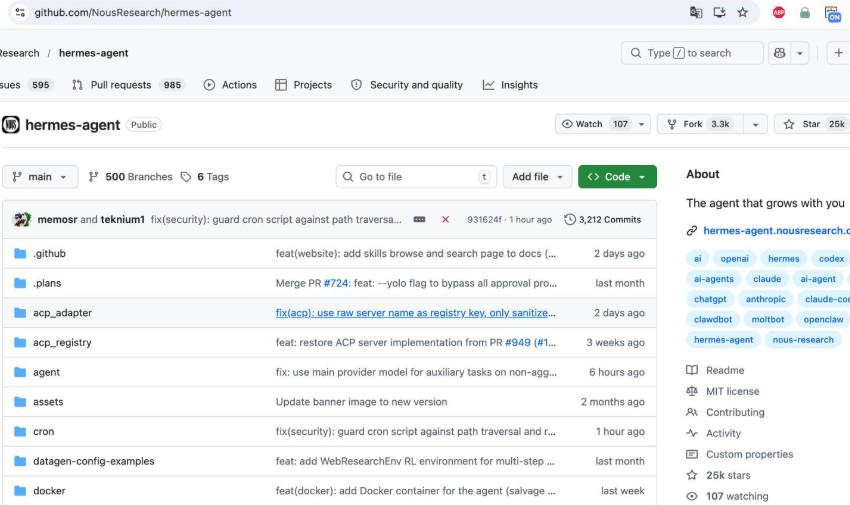
Task: Click the translate page icon
Action: tap(696, 12)
